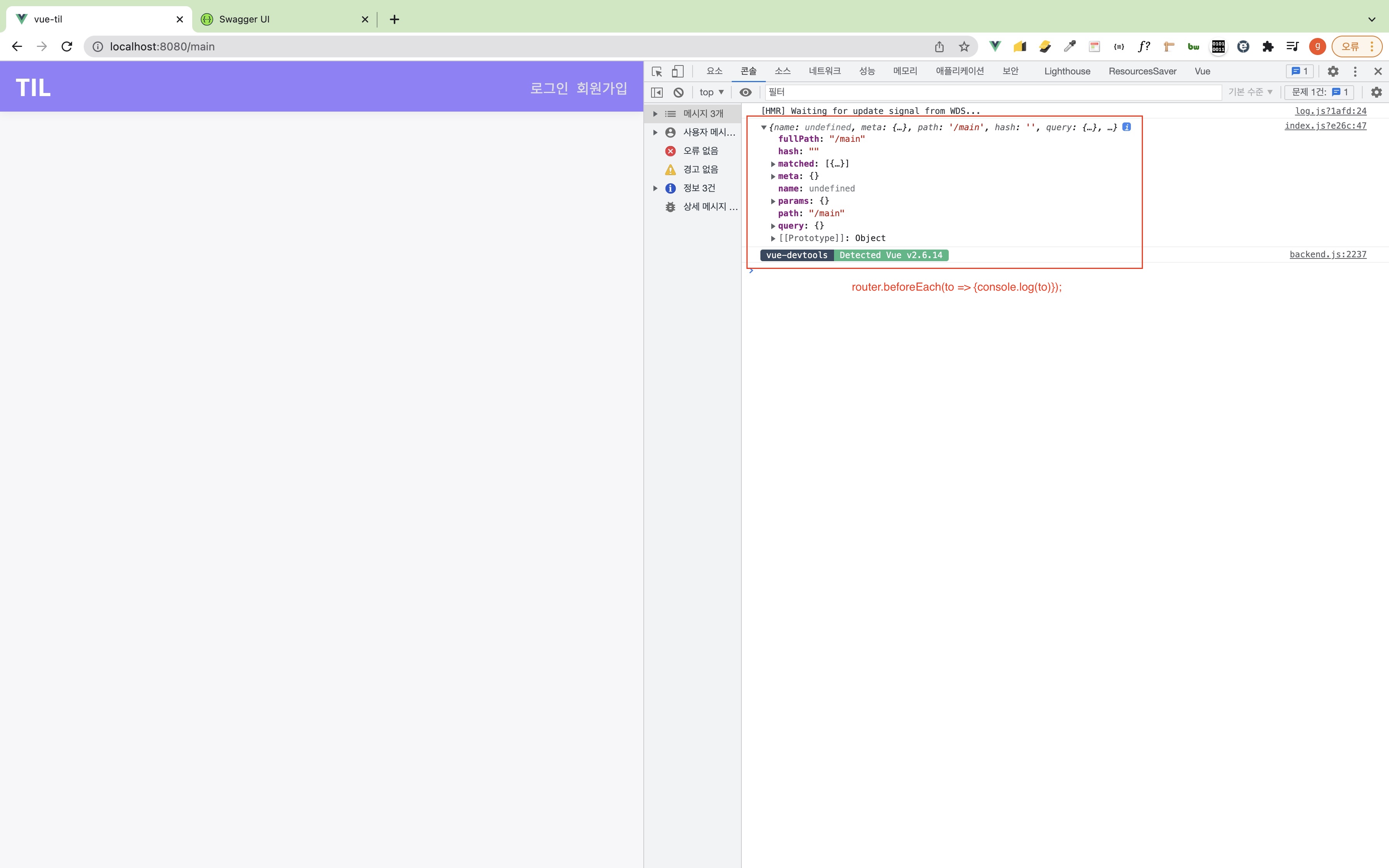Viewport: 1389px width, 868px height.
Task: Close the vue-til browser tab
Action: pyautogui.click(x=180, y=19)
